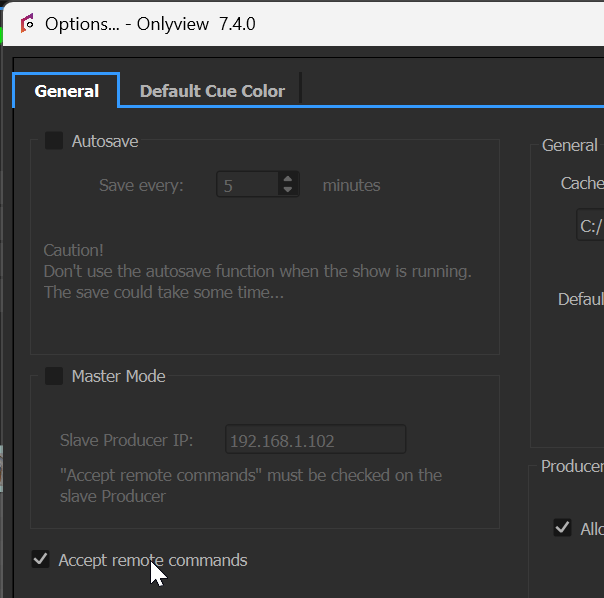This screenshot has width=604, height=598.
Task: Increase Save every value with up arrow
Action: click(x=288, y=179)
